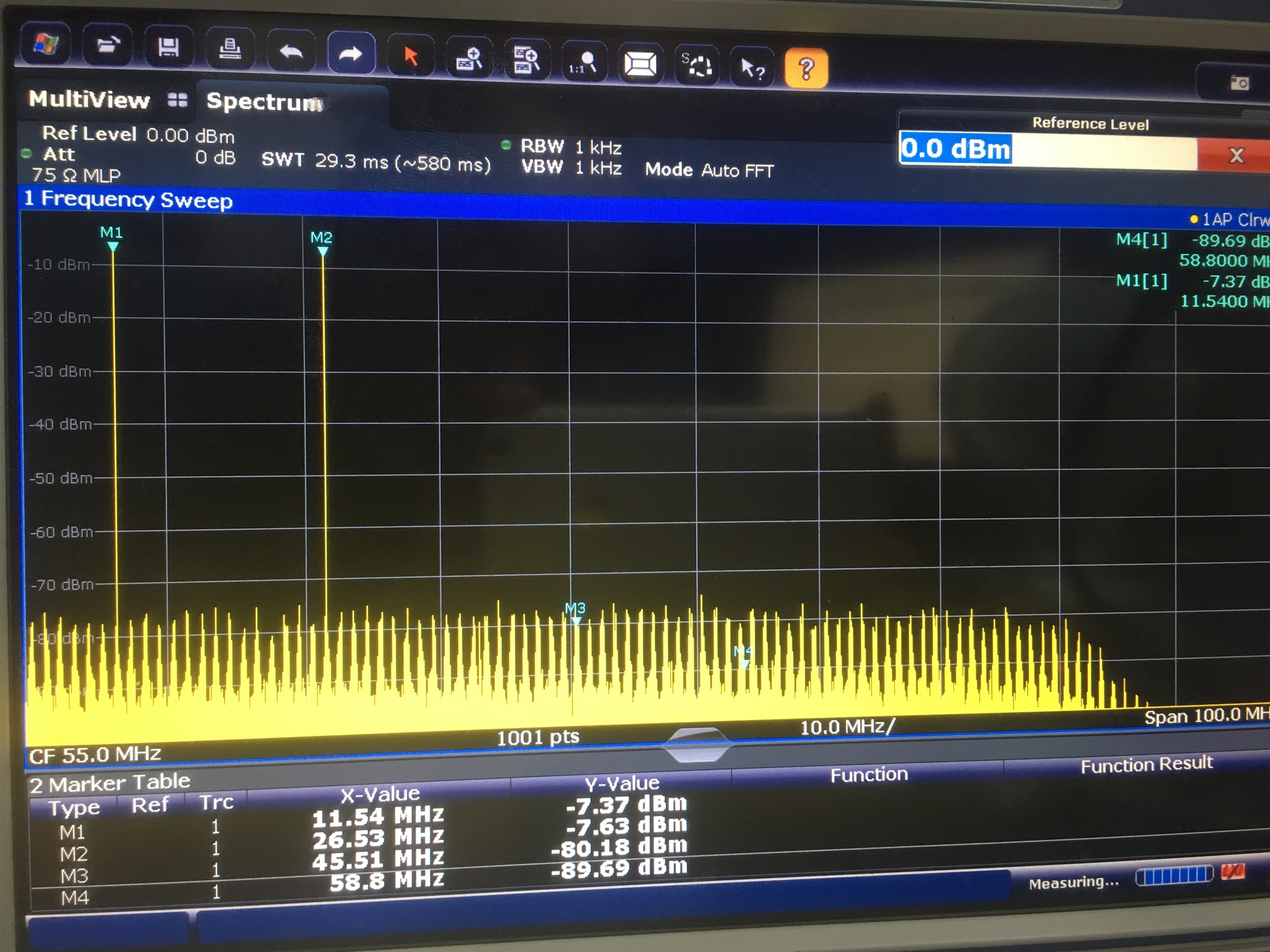Image resolution: width=1270 pixels, height=952 pixels.
Task: Select marker M4 on the trace
Action: pos(743,656)
